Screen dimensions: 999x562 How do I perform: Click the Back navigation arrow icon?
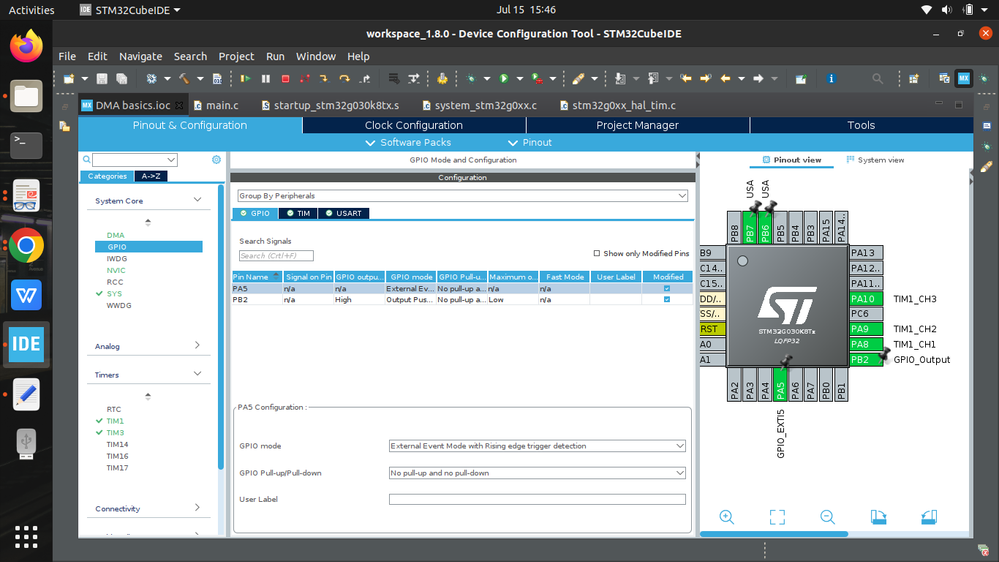[x=725, y=78]
